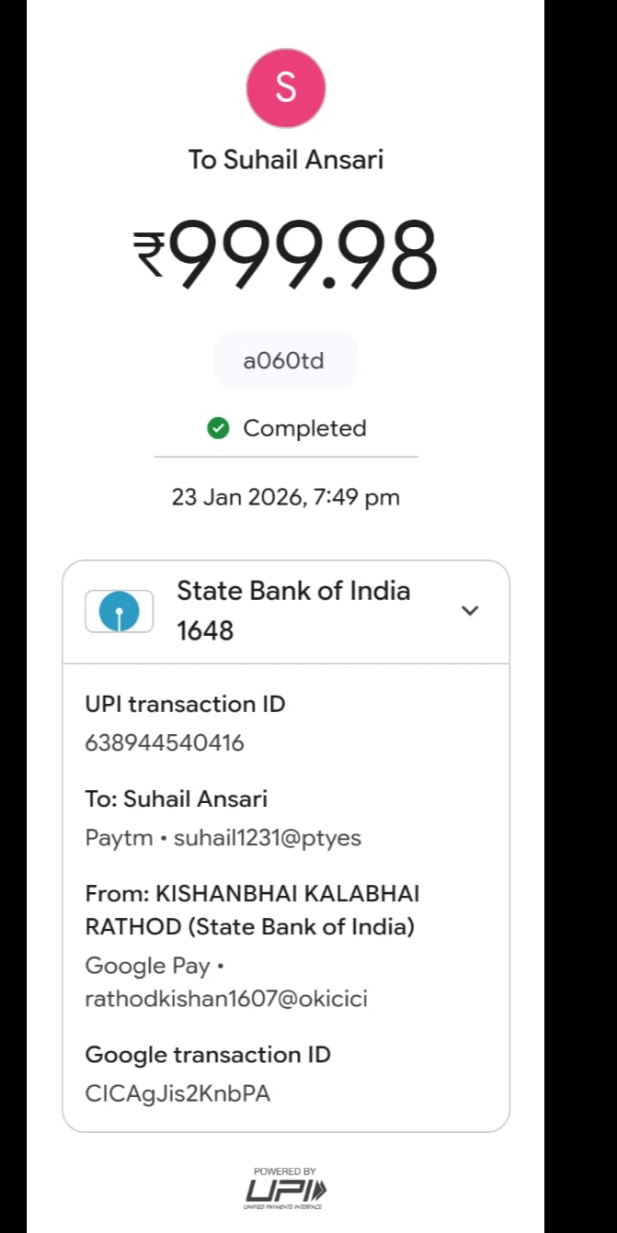Expand the bank account details chevron
This screenshot has width=617, height=1233.
tap(470, 611)
